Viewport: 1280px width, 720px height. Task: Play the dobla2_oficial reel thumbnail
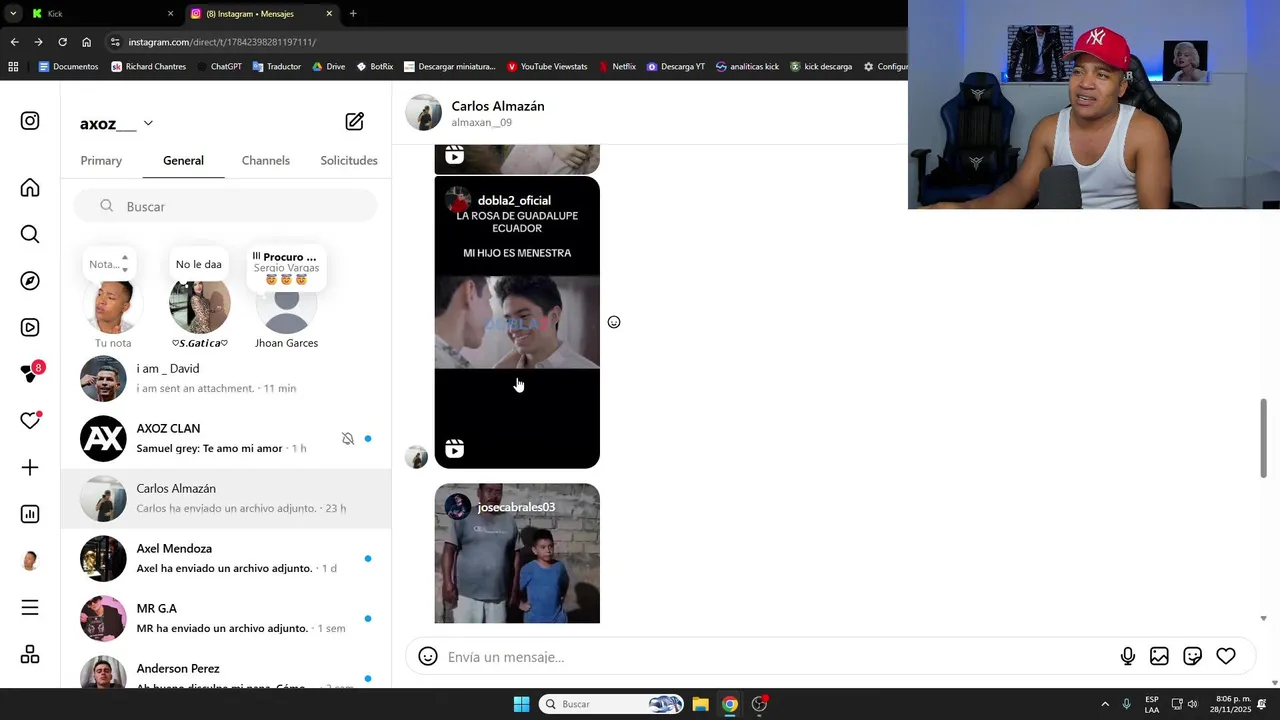[x=517, y=322]
